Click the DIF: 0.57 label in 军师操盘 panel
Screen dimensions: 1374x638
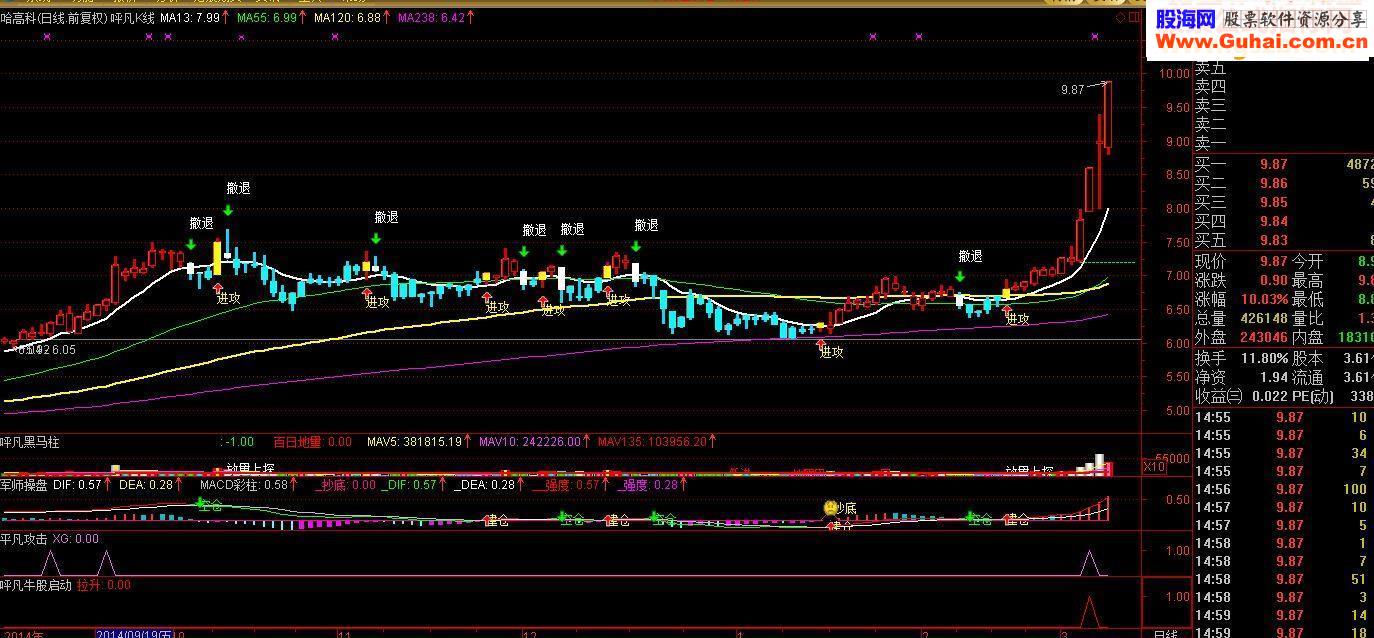coord(77,484)
